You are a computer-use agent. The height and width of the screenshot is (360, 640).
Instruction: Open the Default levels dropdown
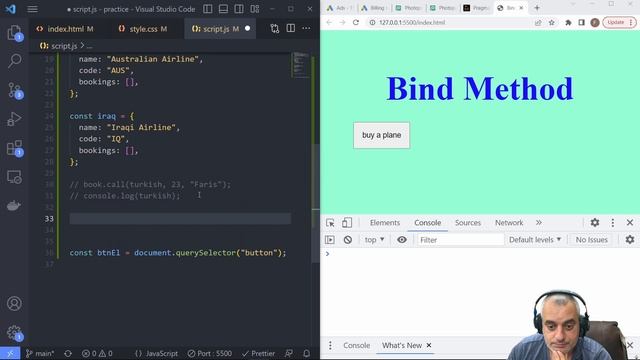(535, 240)
